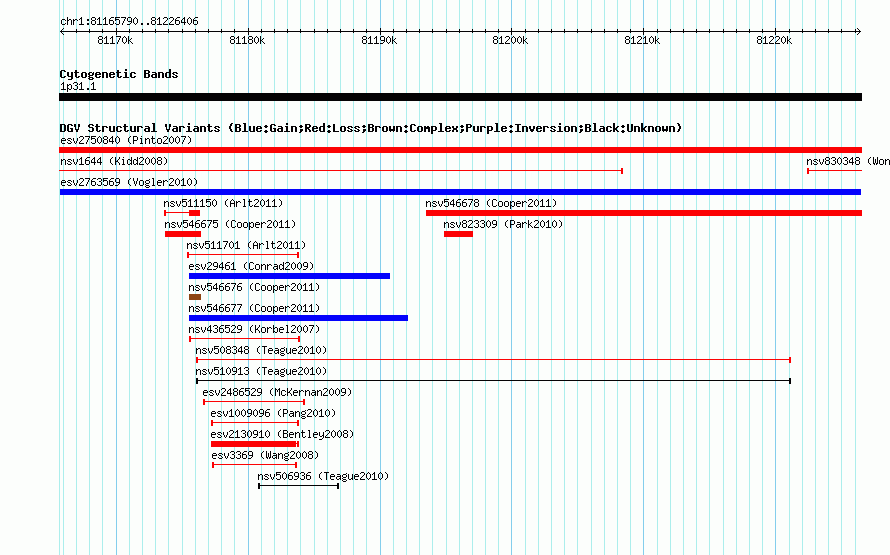
Task: Click the nsv511150 red variant glyph
Action: (182, 213)
